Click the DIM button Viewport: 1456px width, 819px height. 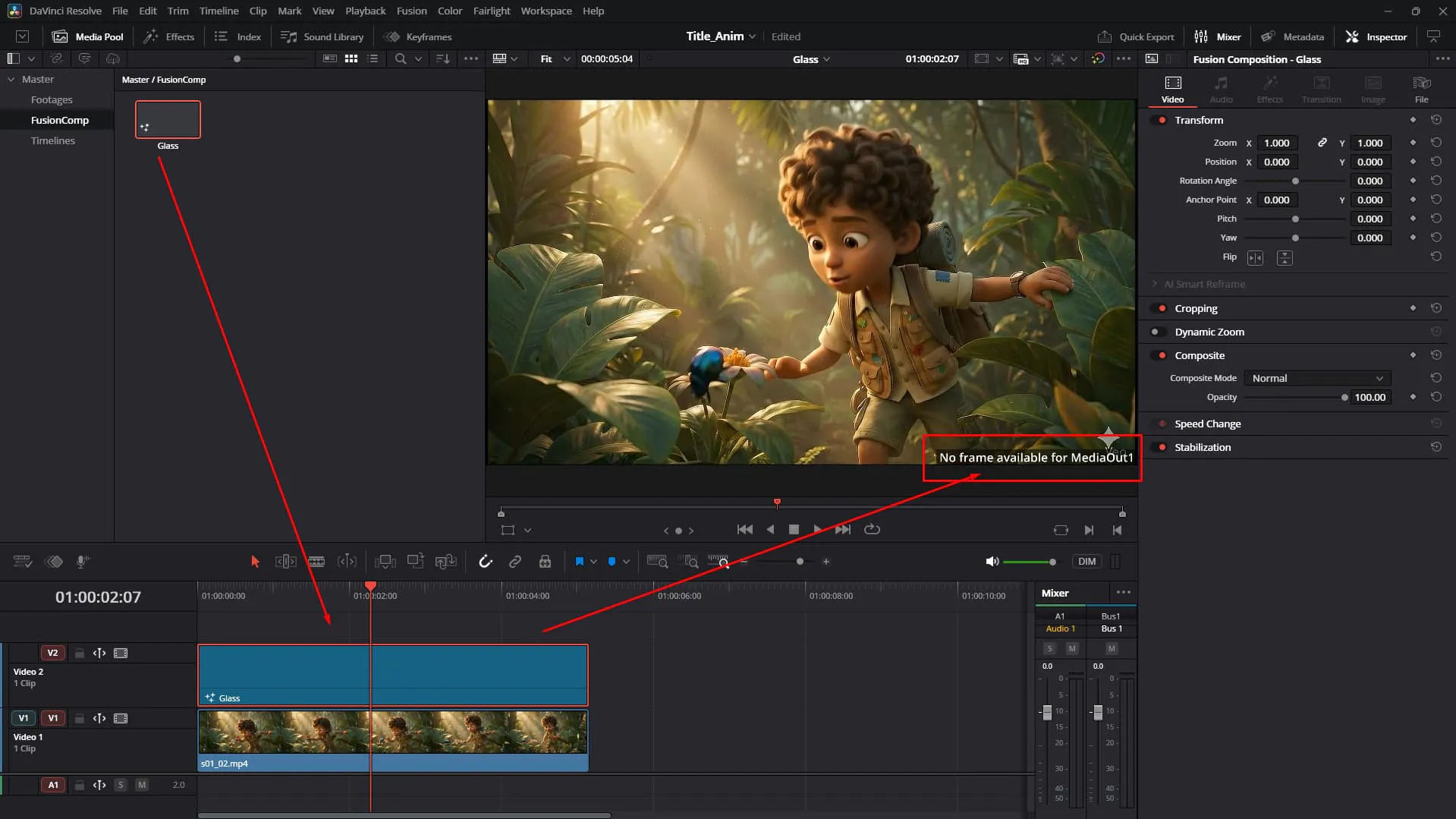[x=1087, y=562]
